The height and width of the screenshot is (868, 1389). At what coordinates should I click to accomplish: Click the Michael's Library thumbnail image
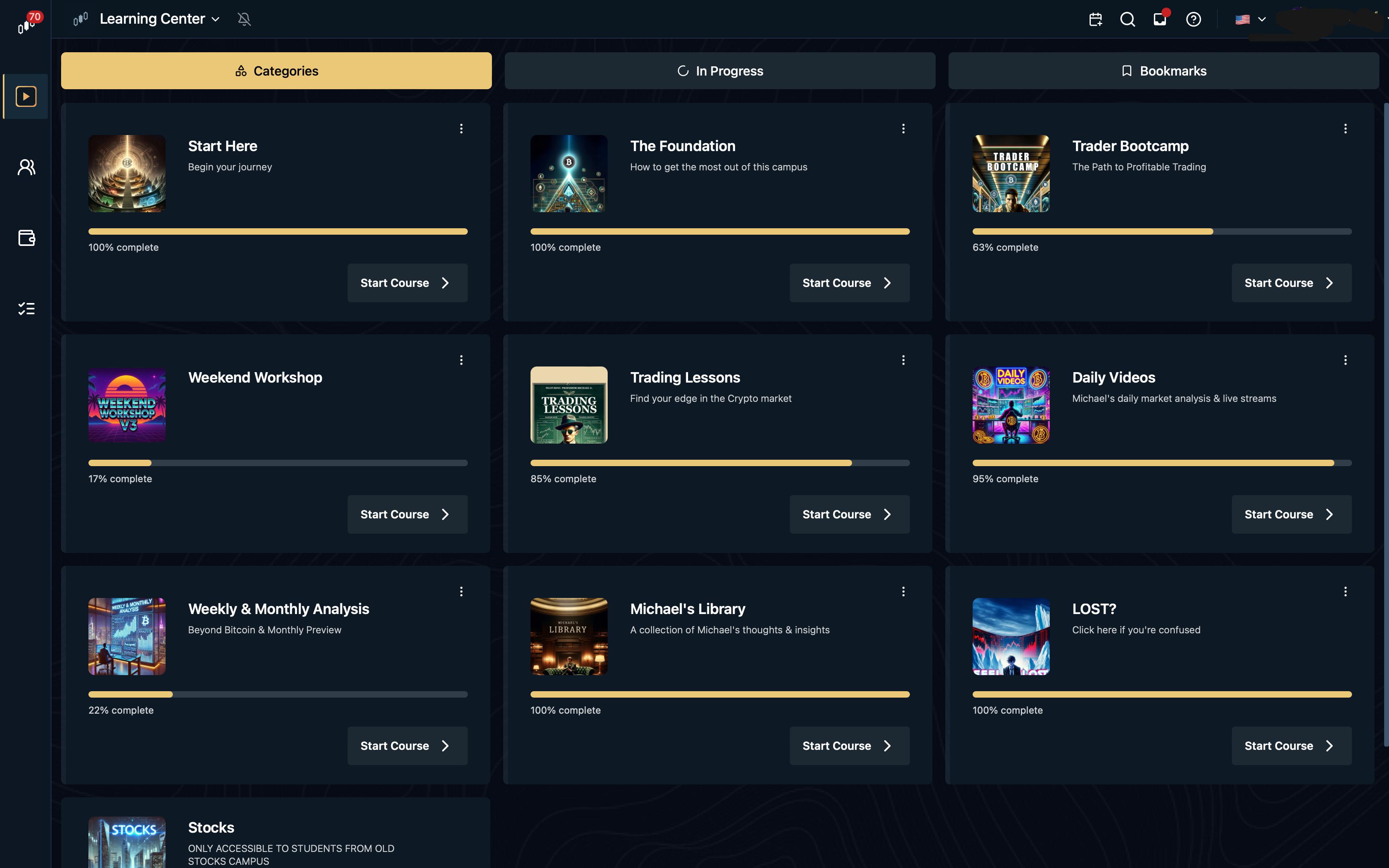pos(568,636)
